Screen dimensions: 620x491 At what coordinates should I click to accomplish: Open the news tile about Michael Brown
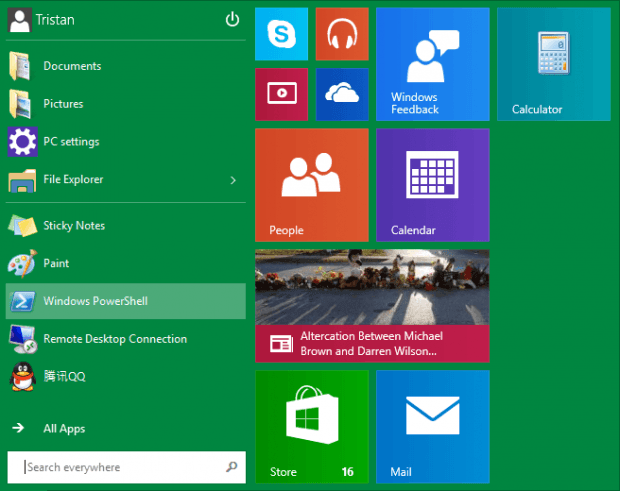click(x=372, y=305)
